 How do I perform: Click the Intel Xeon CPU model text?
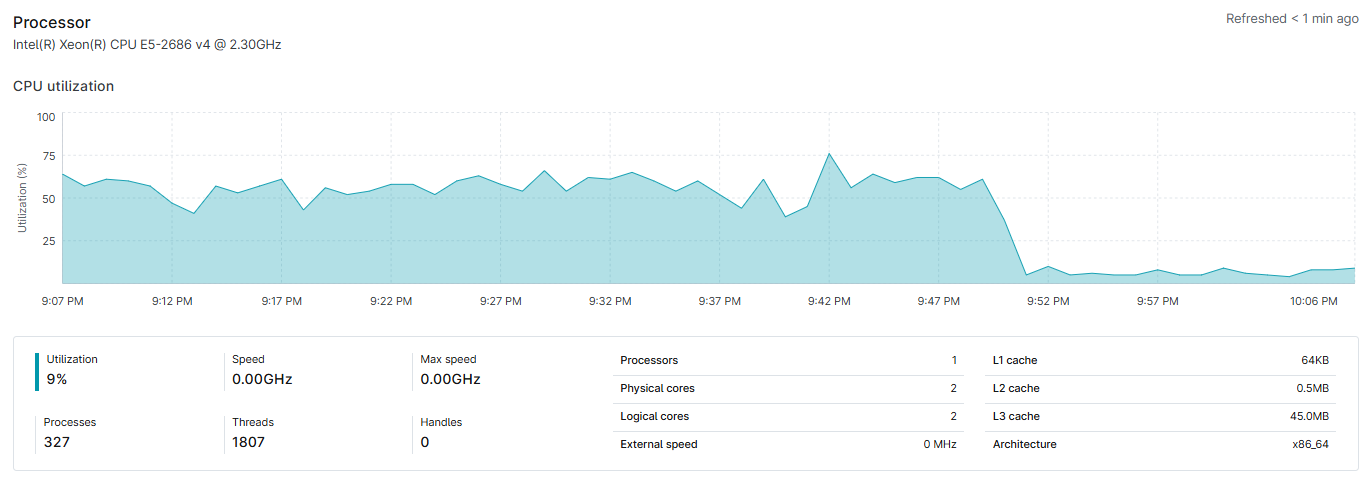point(147,45)
